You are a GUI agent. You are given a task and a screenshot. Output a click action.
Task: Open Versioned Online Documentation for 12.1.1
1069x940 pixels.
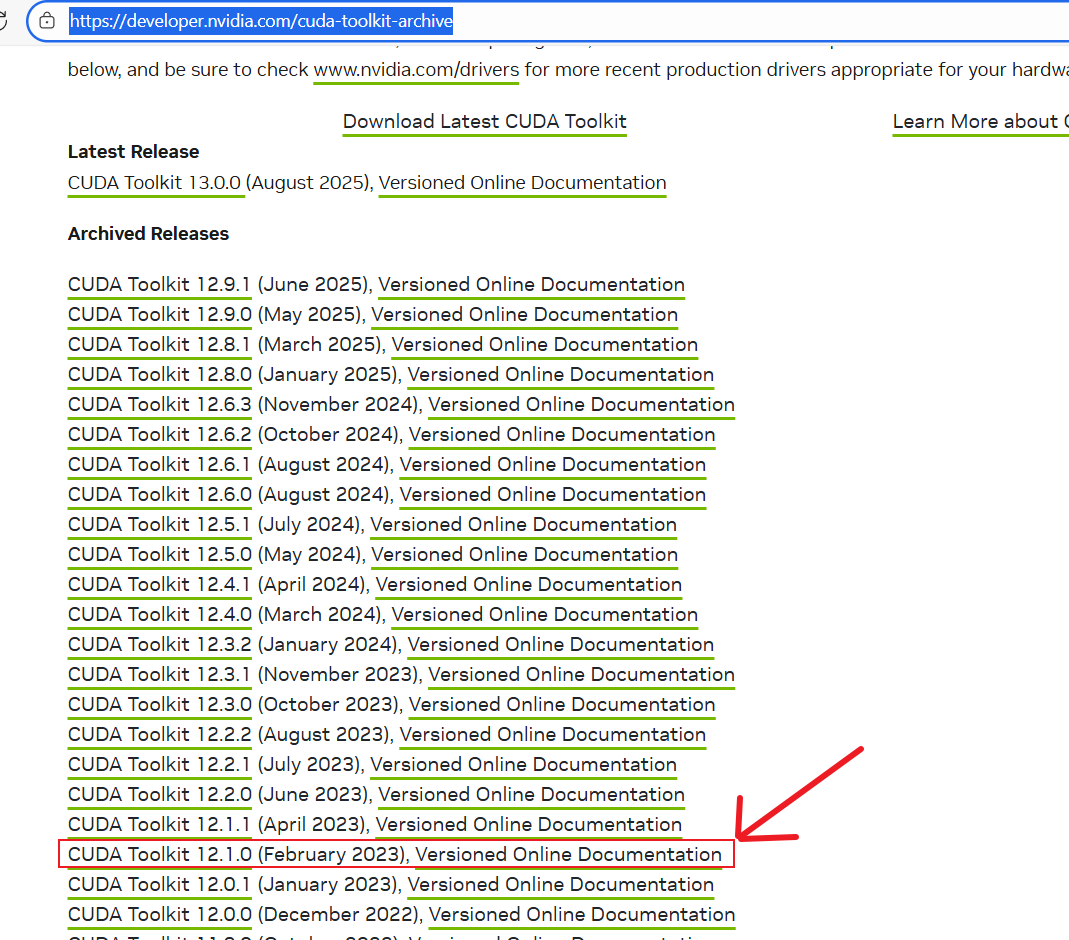(x=528, y=824)
